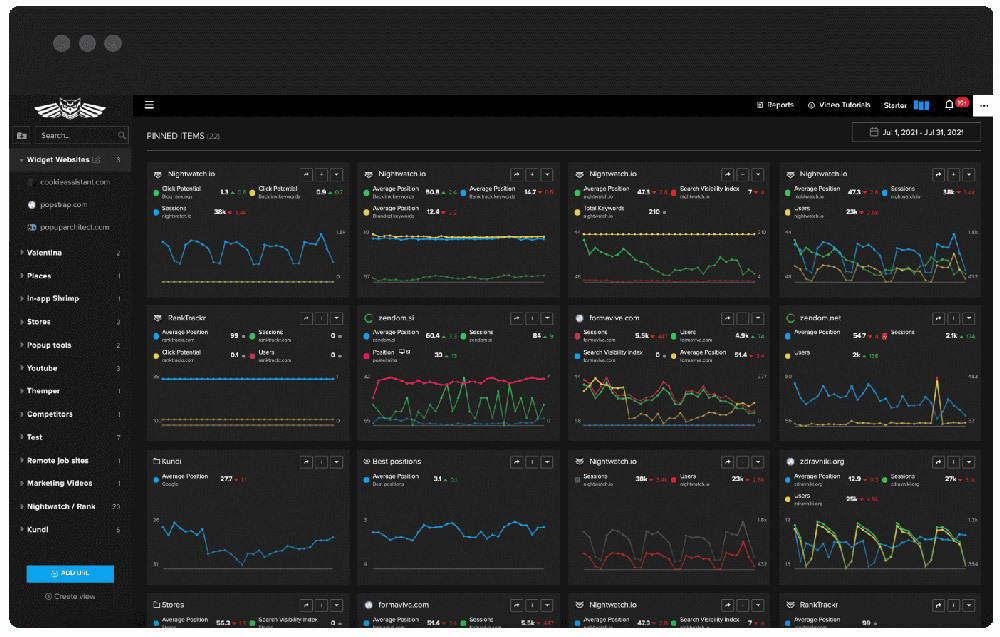Share the Stores chart card
Viewport: 1000px width, 637px height.
pos(306,605)
